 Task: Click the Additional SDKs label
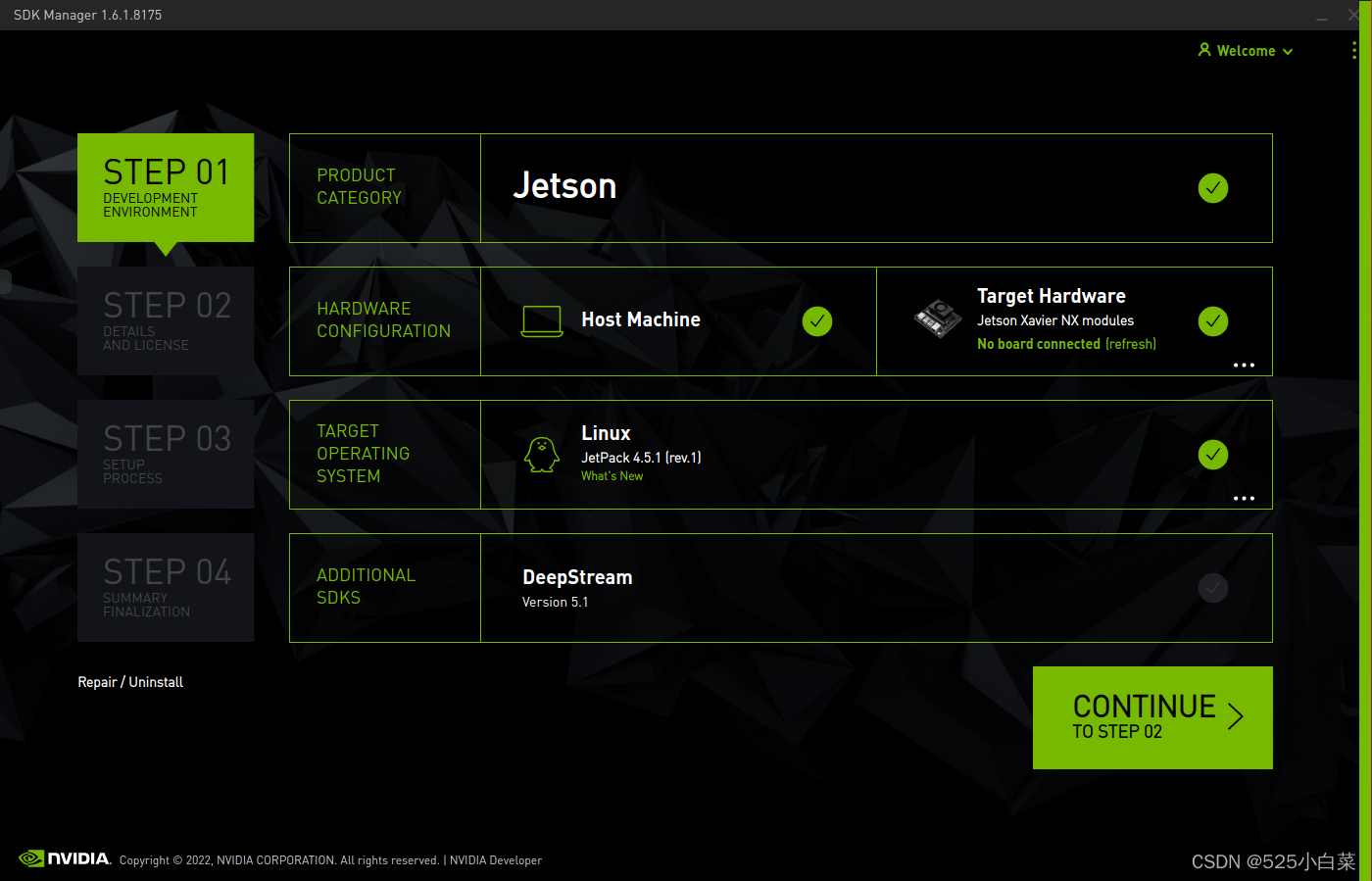(366, 586)
